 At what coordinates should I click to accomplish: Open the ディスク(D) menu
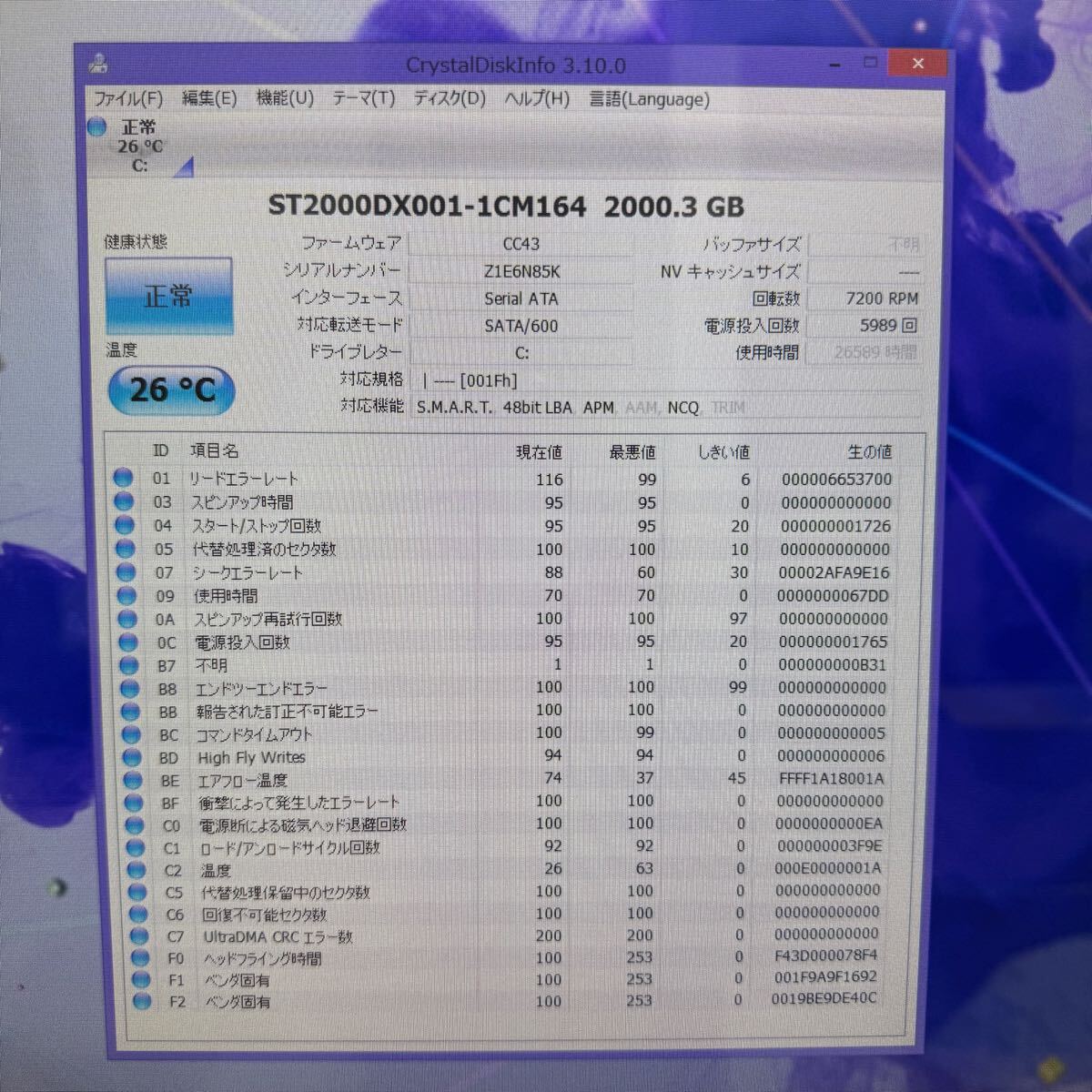[x=450, y=100]
